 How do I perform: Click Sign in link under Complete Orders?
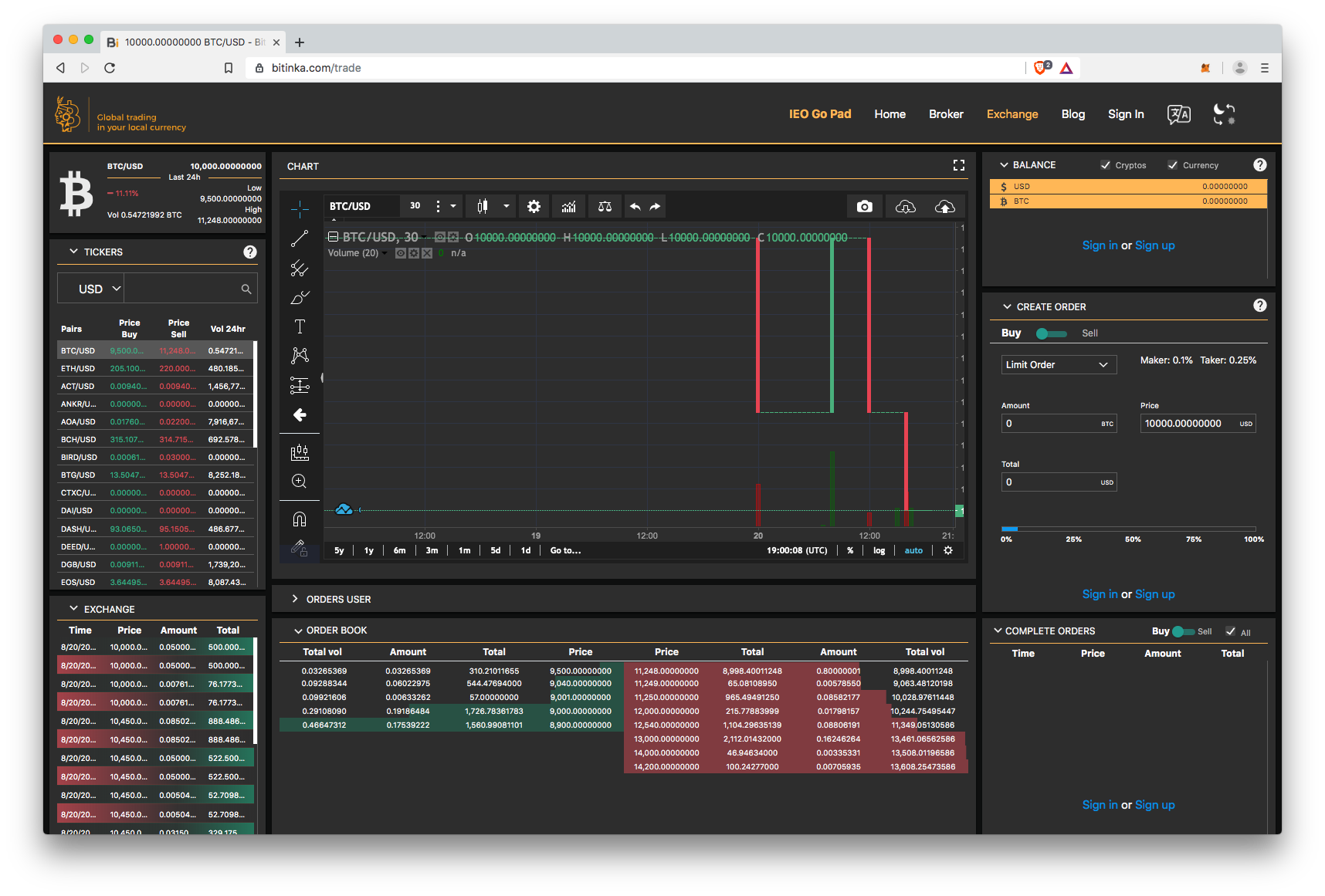[x=1100, y=805]
